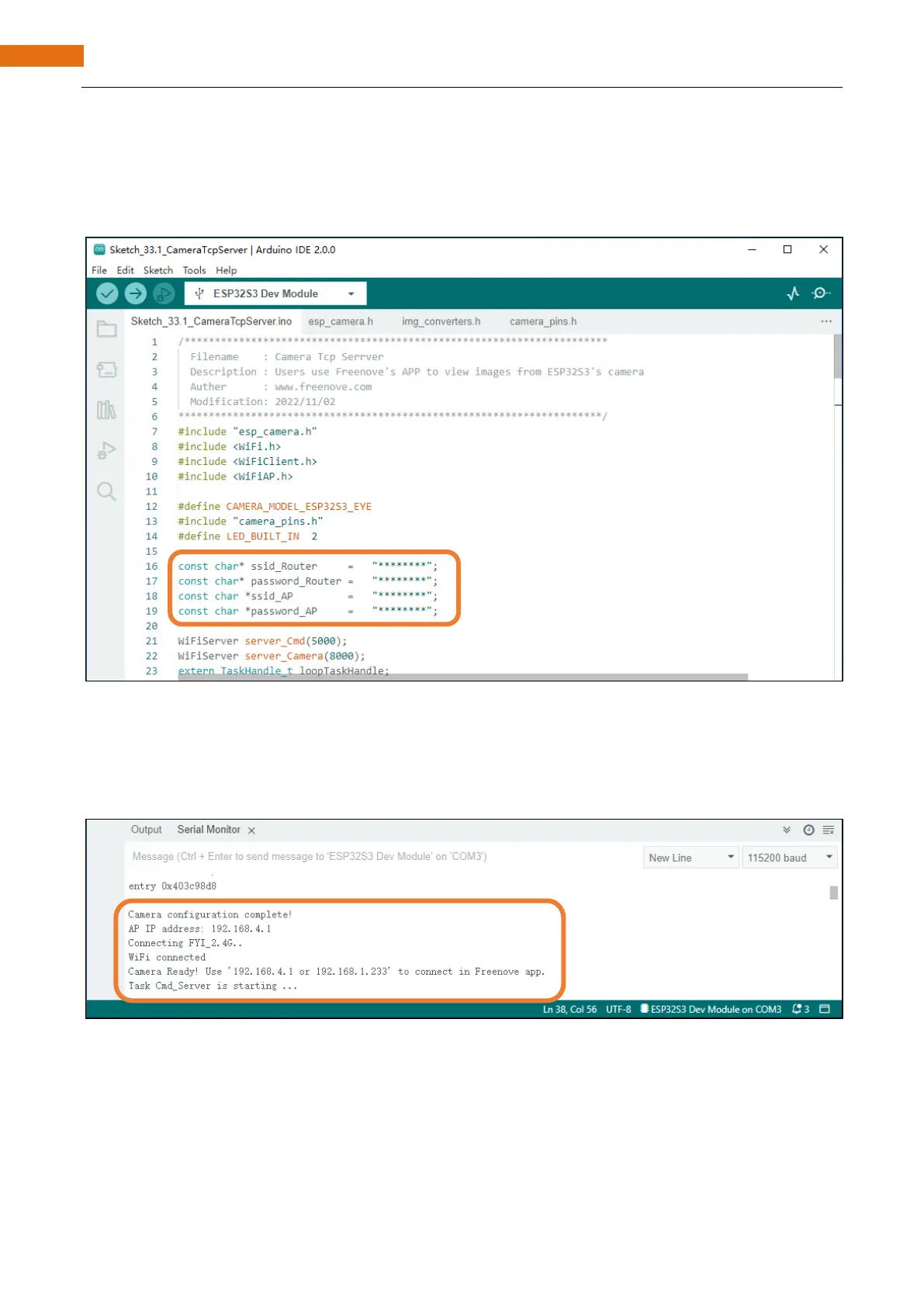Screen dimensions: 924x1307
Task: Click the serial message input field
Action: (x=382, y=857)
